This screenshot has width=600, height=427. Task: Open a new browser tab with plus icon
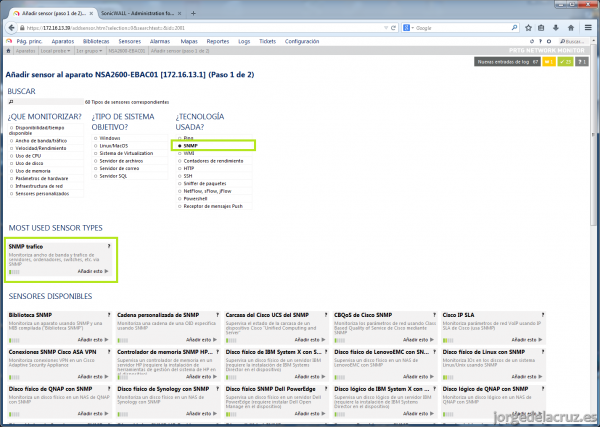pyautogui.click(x=193, y=13)
